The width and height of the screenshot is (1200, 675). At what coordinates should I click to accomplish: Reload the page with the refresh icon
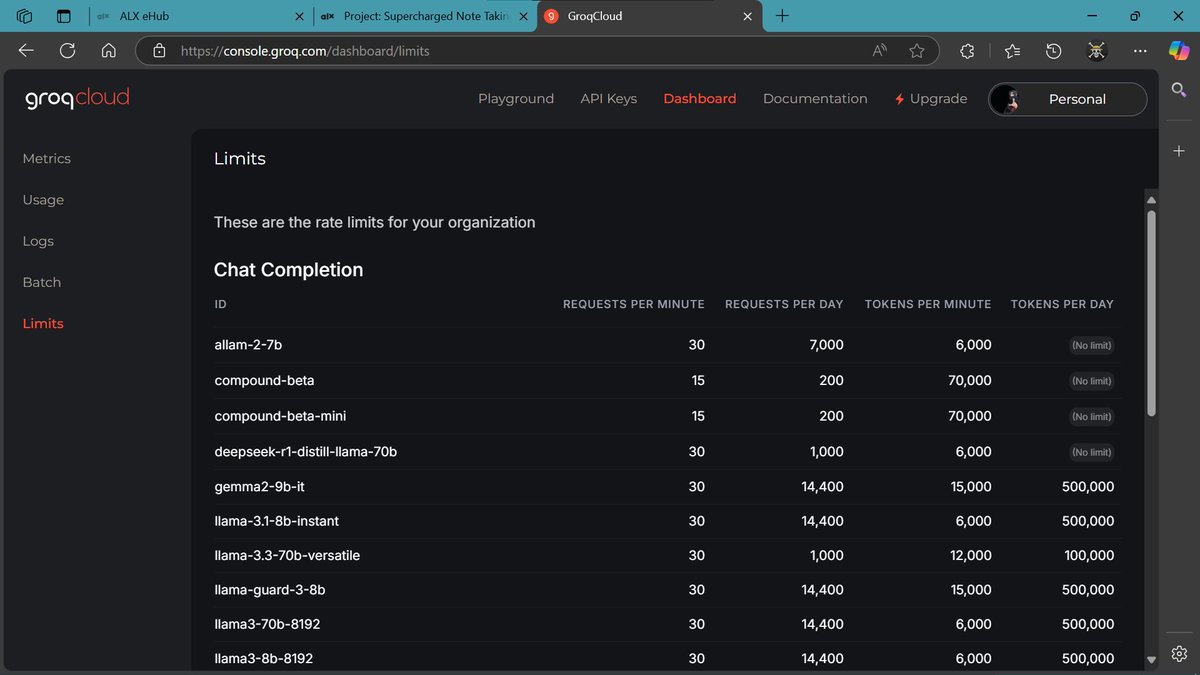(x=67, y=50)
